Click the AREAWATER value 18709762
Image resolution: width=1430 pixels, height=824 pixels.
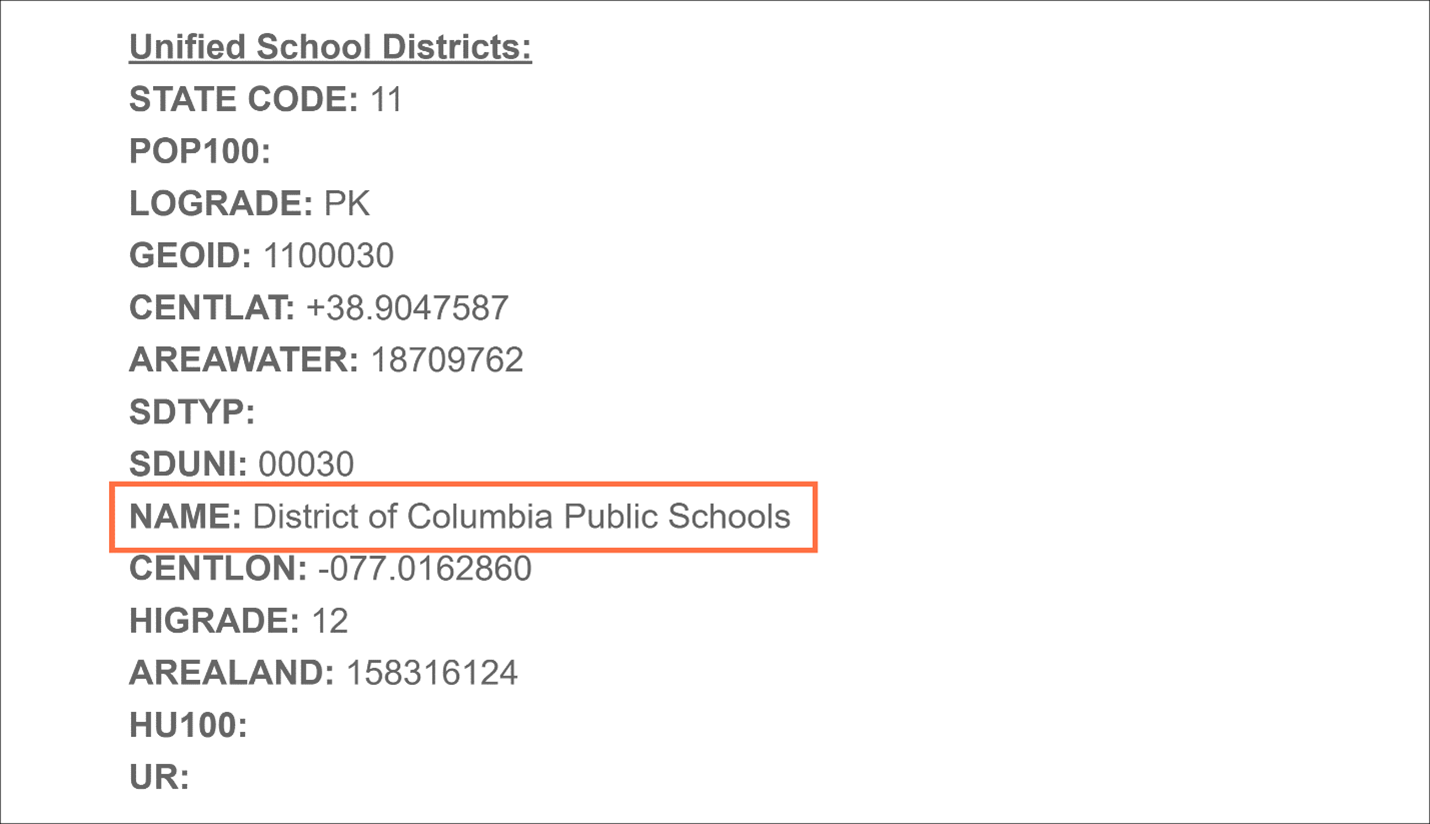tap(447, 359)
